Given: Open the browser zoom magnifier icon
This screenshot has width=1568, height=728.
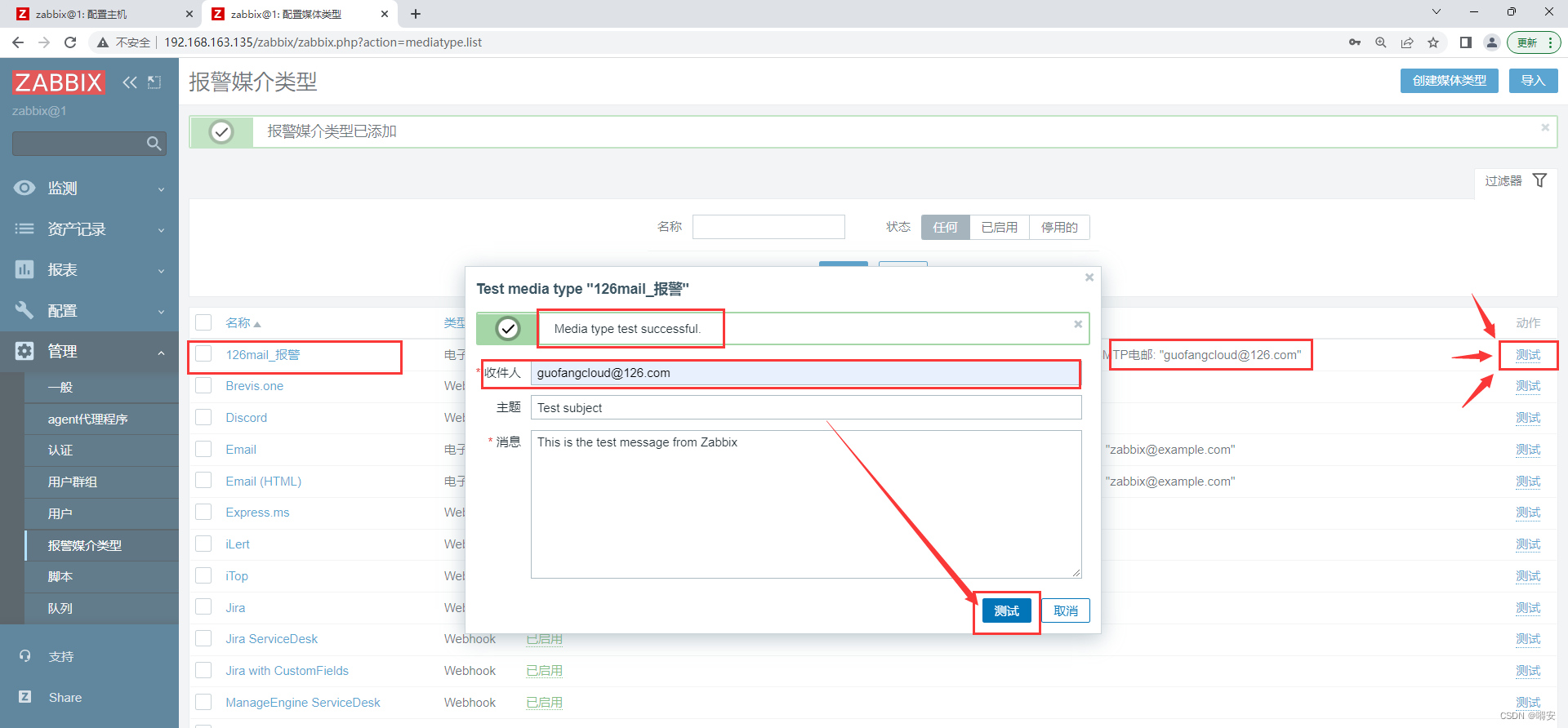Looking at the screenshot, I should click(x=1381, y=42).
